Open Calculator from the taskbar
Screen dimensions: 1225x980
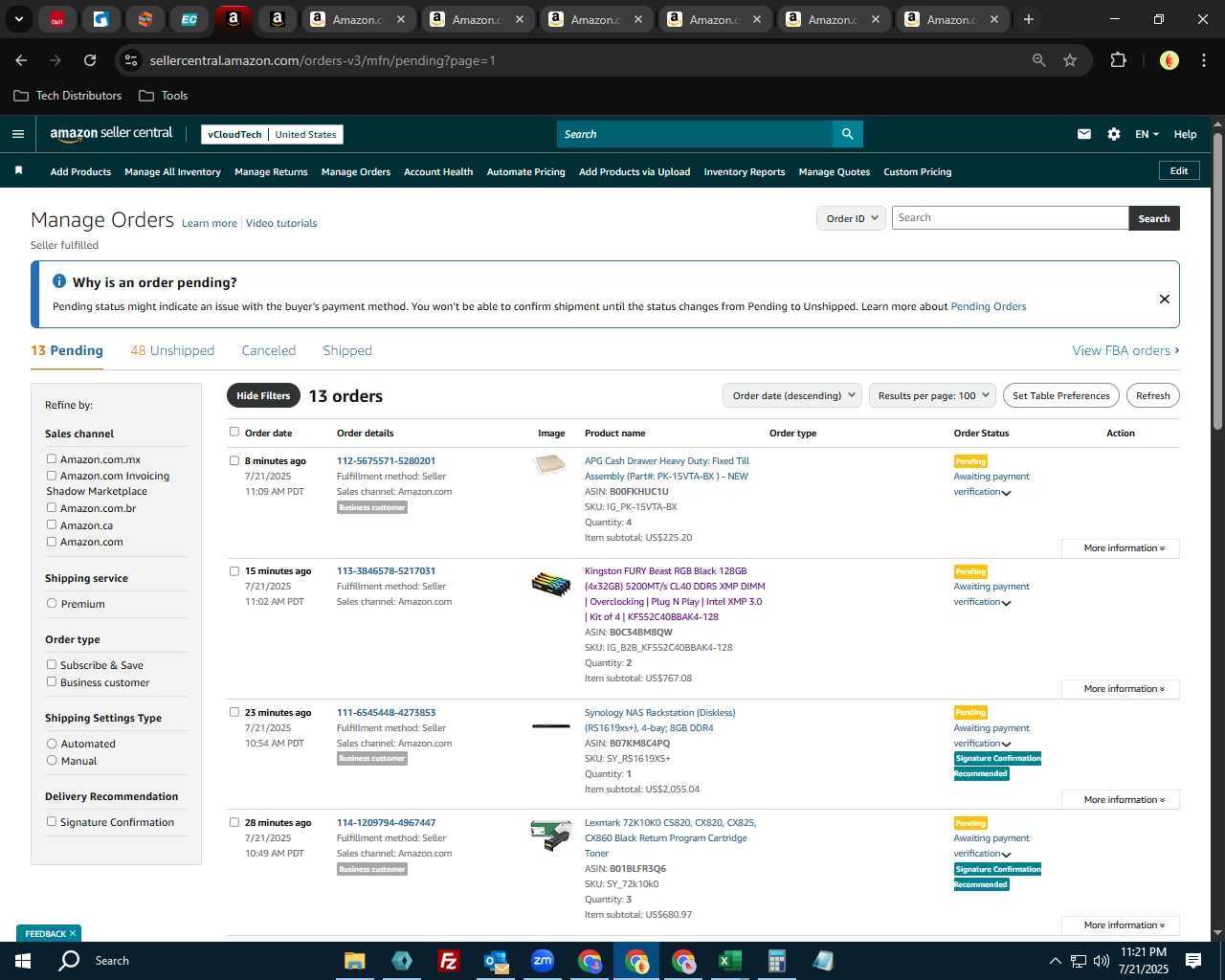point(776,961)
